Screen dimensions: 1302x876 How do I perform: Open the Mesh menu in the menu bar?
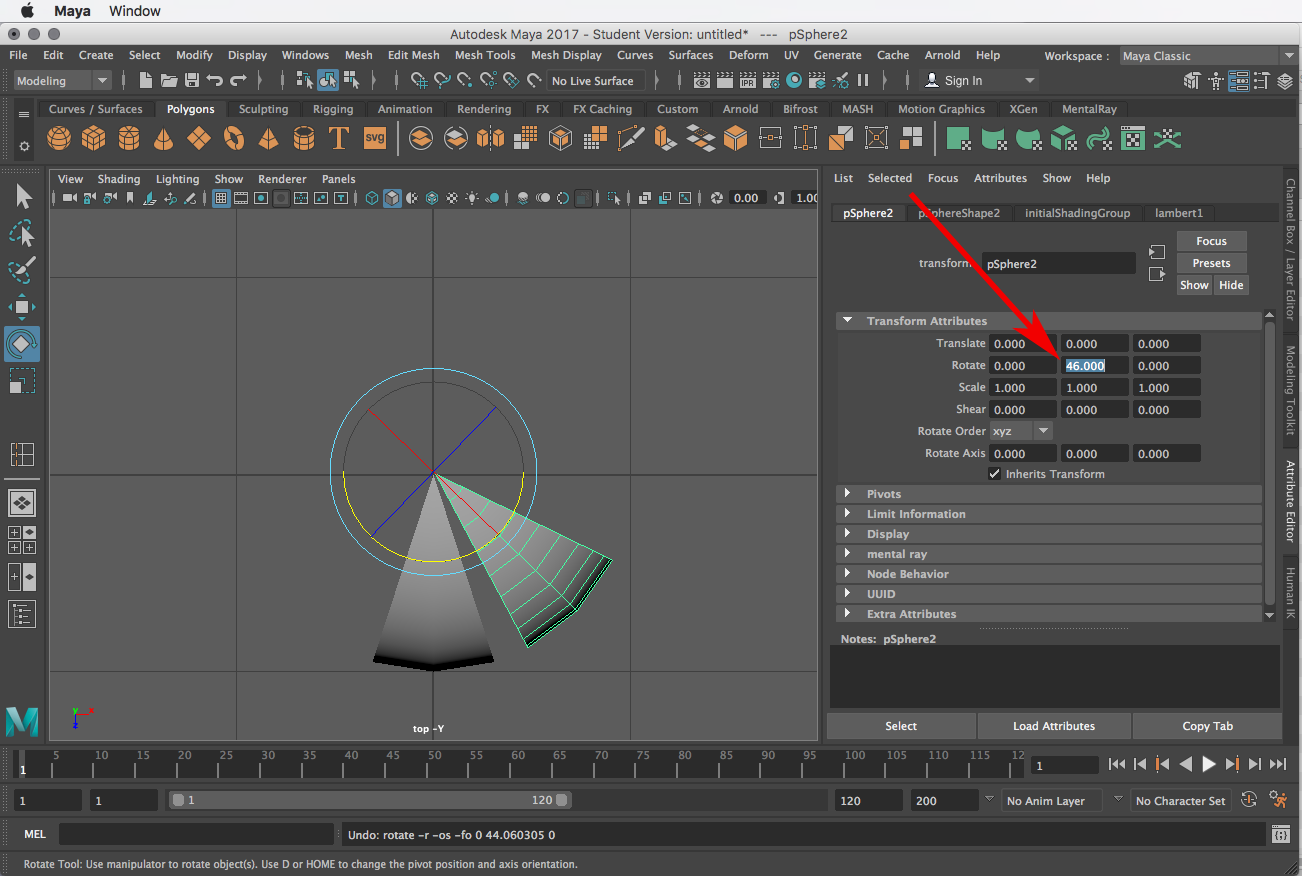pos(358,55)
